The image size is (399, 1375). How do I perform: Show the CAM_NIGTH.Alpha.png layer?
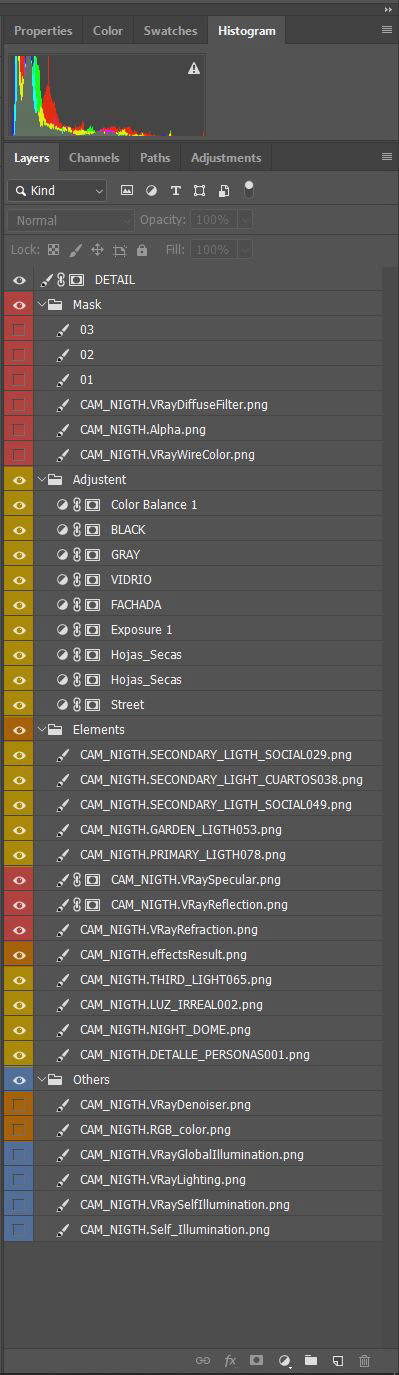19,430
